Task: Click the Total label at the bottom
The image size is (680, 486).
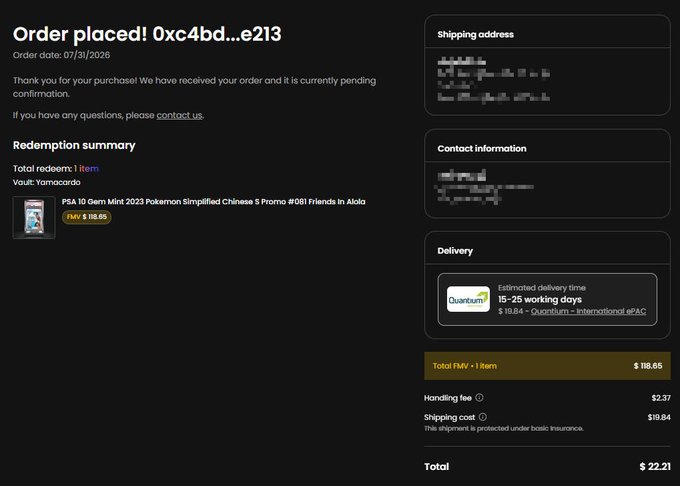Action: click(x=436, y=467)
